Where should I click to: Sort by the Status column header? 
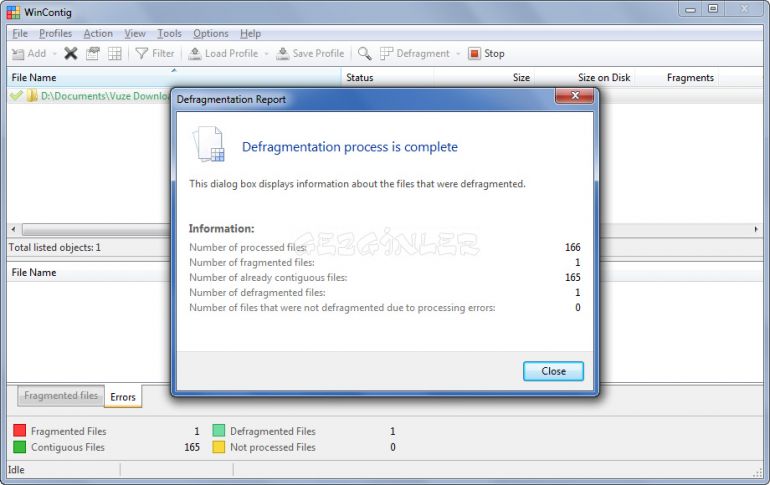(387, 78)
